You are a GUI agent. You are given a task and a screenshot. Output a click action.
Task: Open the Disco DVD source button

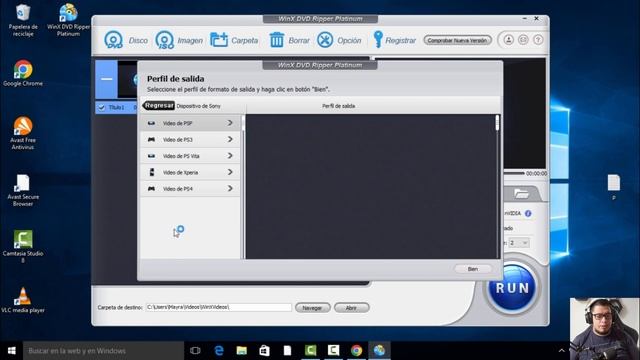126,40
